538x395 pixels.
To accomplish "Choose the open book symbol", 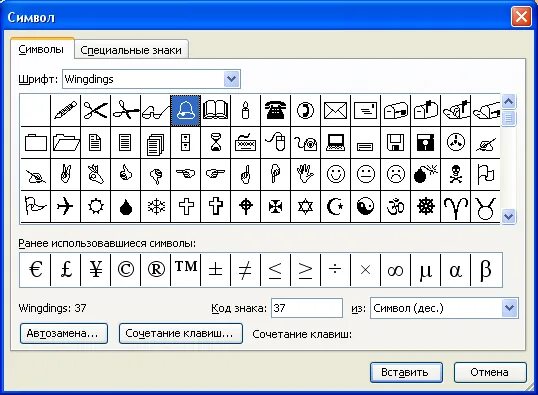I will click(x=215, y=111).
